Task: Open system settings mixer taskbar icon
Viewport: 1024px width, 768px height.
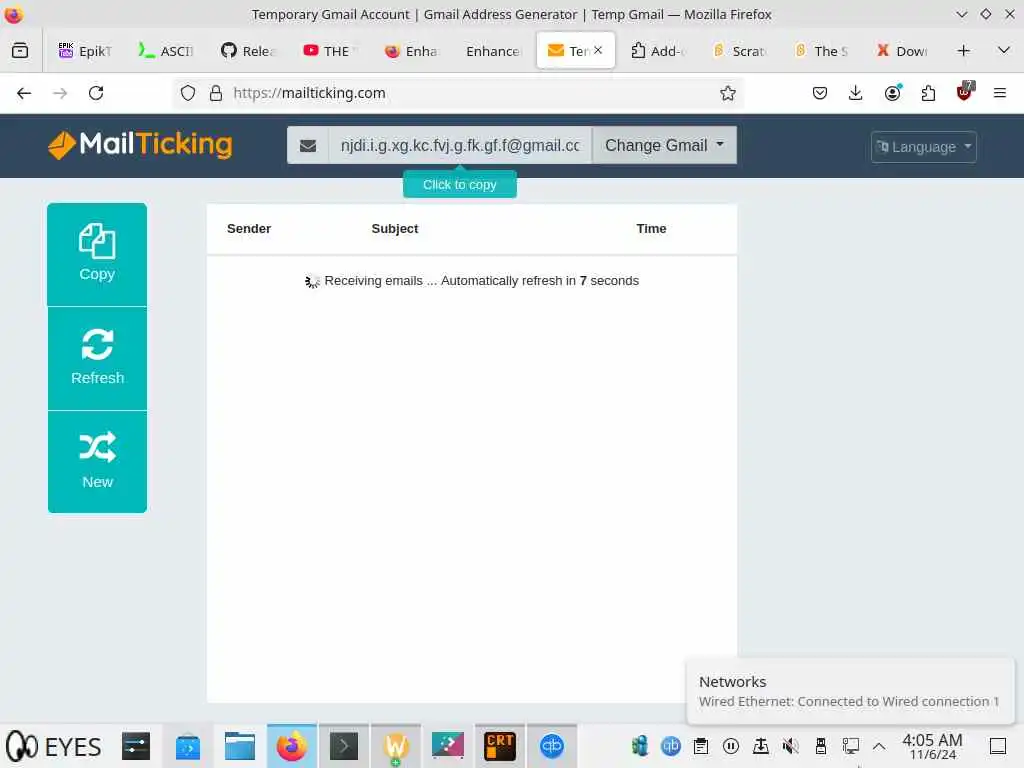Action: 136,746
